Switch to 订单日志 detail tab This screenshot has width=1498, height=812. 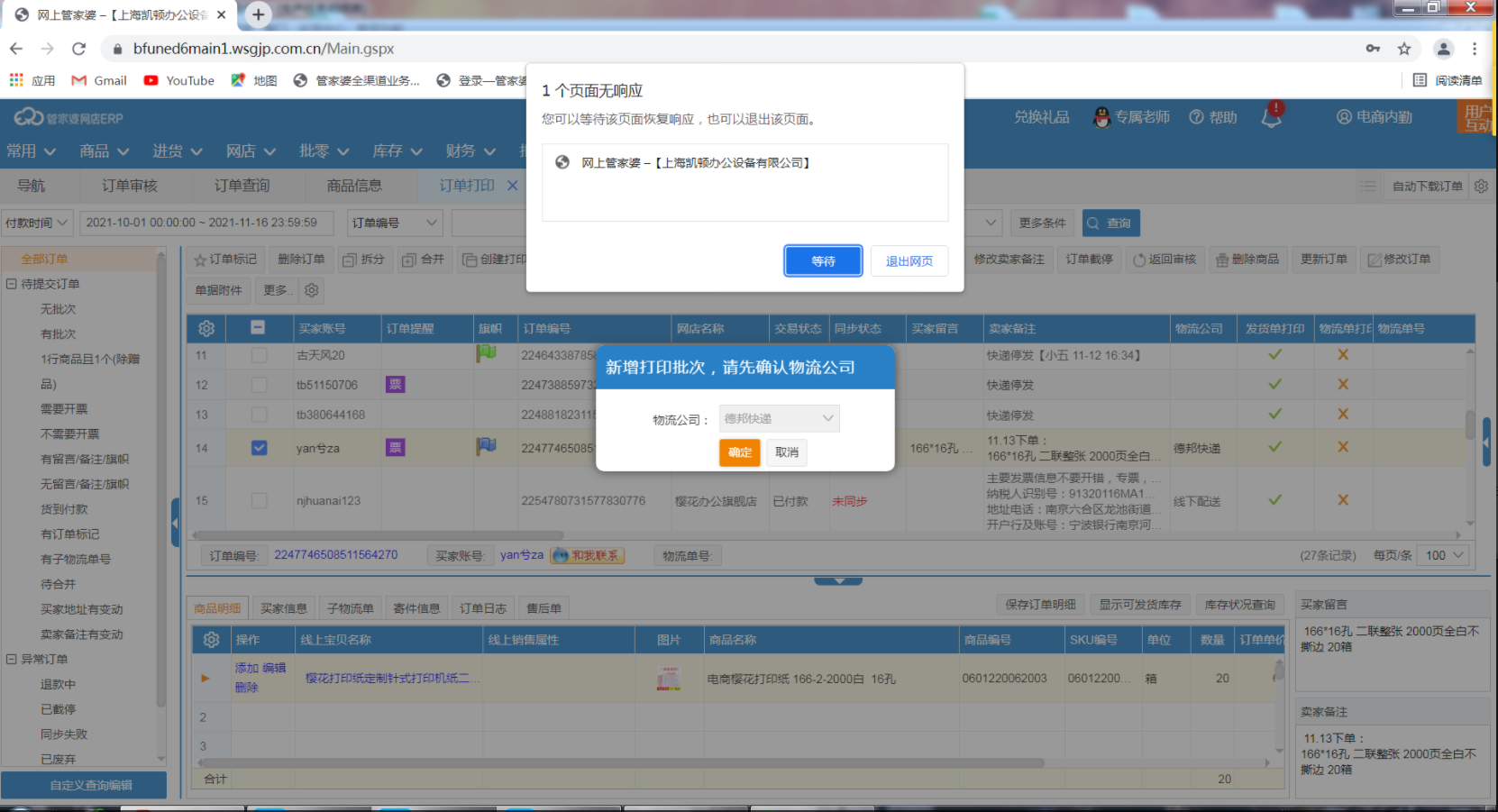point(483,608)
